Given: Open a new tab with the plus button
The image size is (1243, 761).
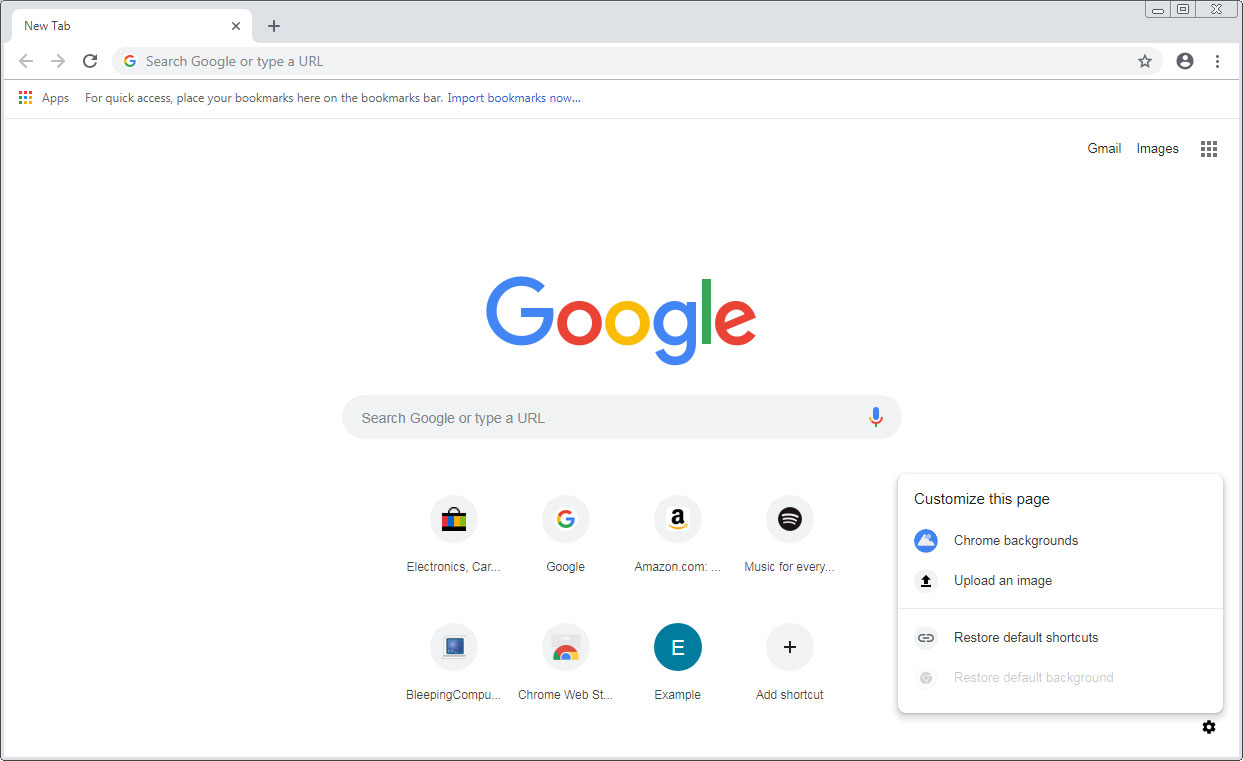Looking at the screenshot, I should coord(274,26).
